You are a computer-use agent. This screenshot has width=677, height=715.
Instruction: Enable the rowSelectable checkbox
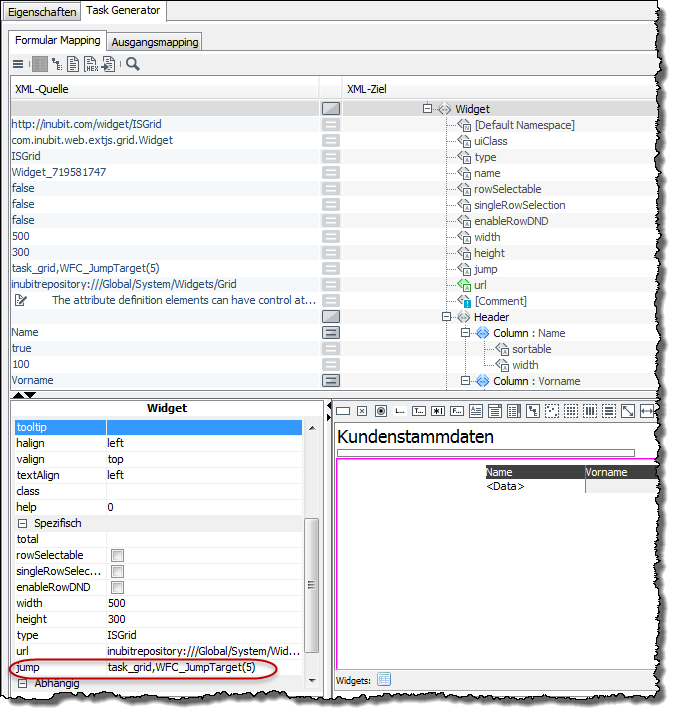117,556
